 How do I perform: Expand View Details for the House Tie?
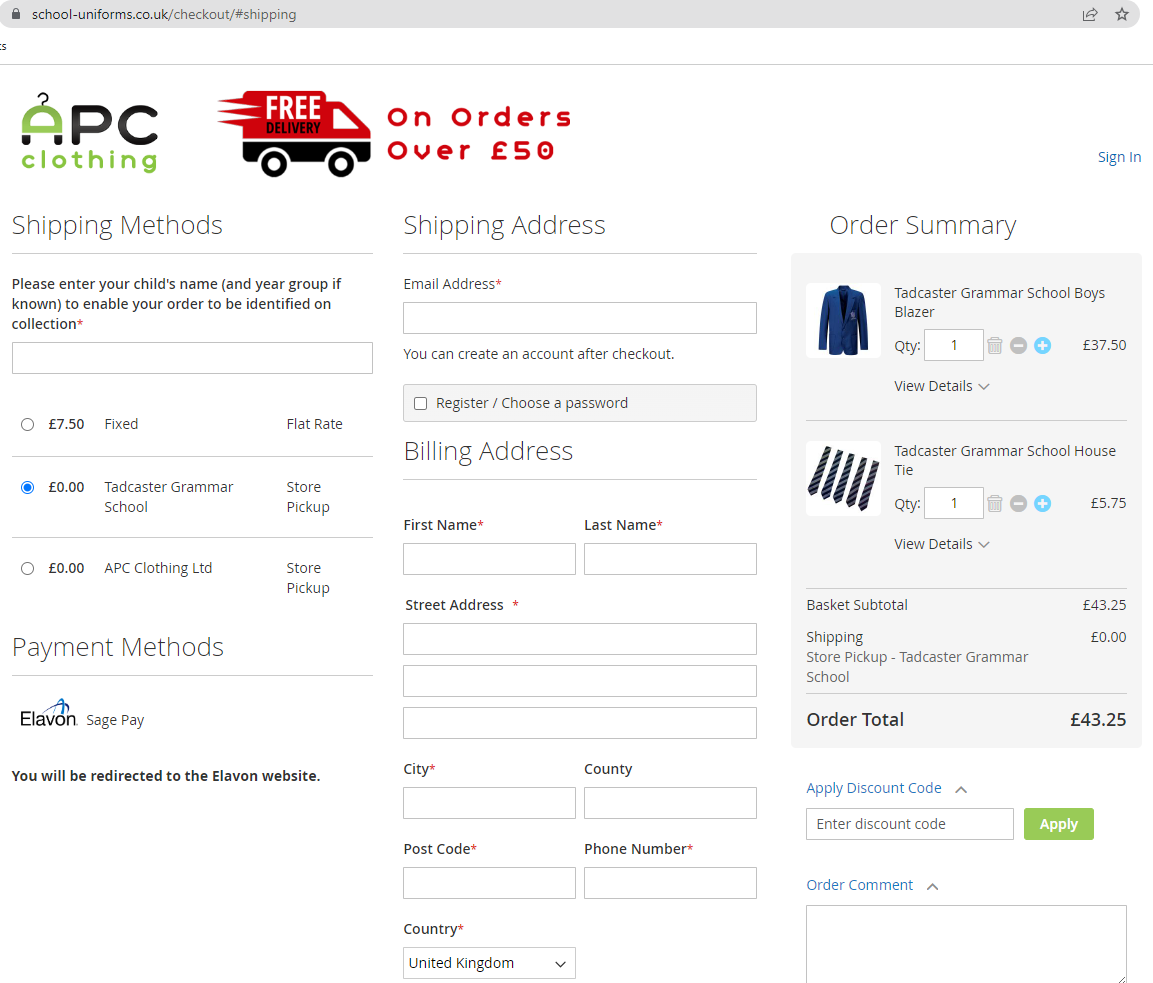click(942, 544)
